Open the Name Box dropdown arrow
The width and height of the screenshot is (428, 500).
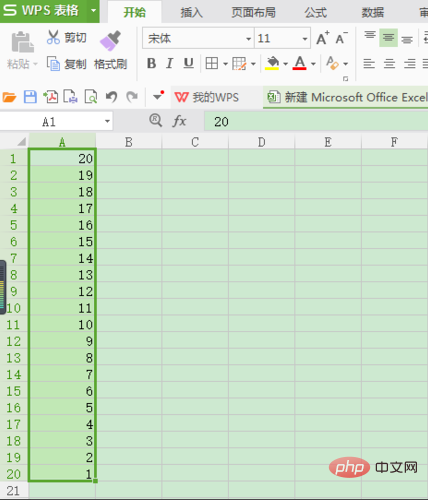pos(107,121)
